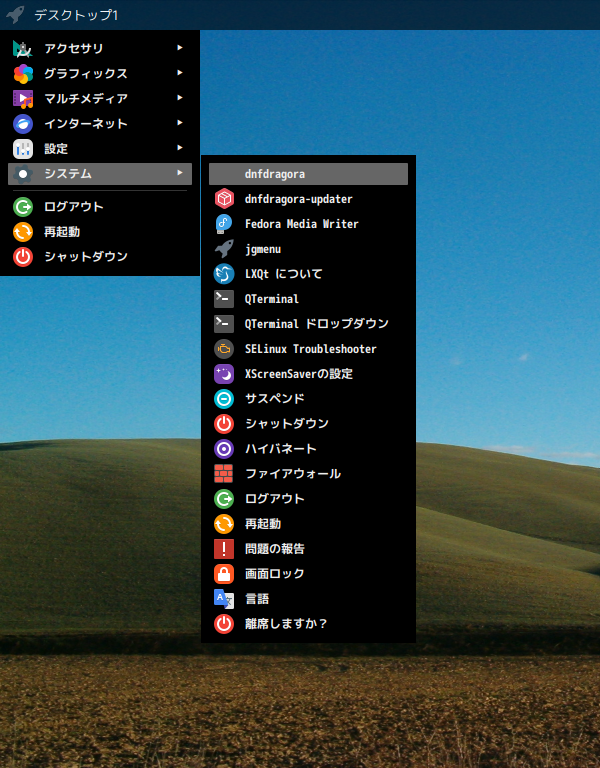Choose シャットダウン label in main menu
Screen dimensions: 600x768
pos(86,257)
